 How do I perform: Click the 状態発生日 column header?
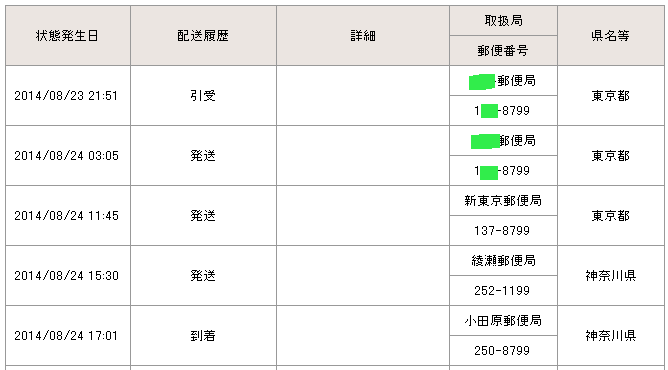point(68,36)
